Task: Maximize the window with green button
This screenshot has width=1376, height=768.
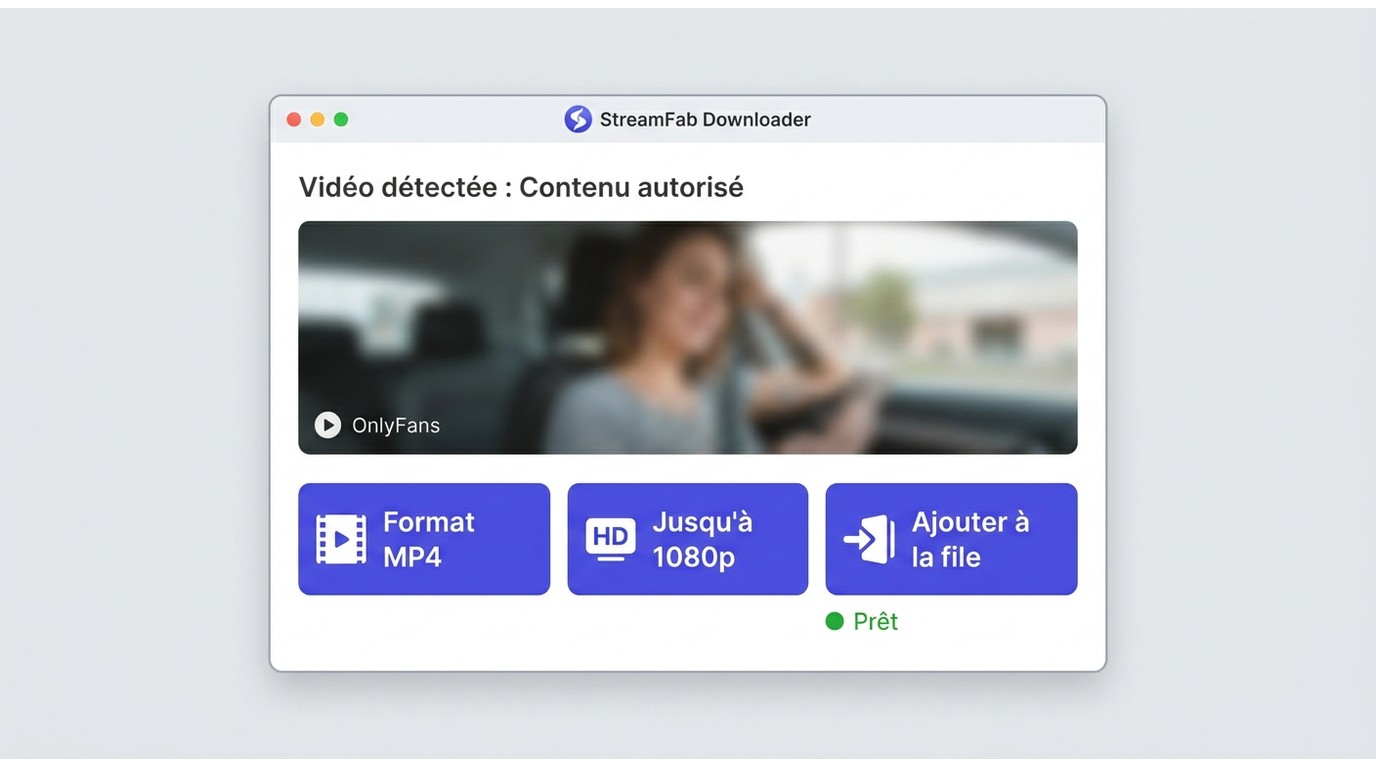Action: coord(341,119)
